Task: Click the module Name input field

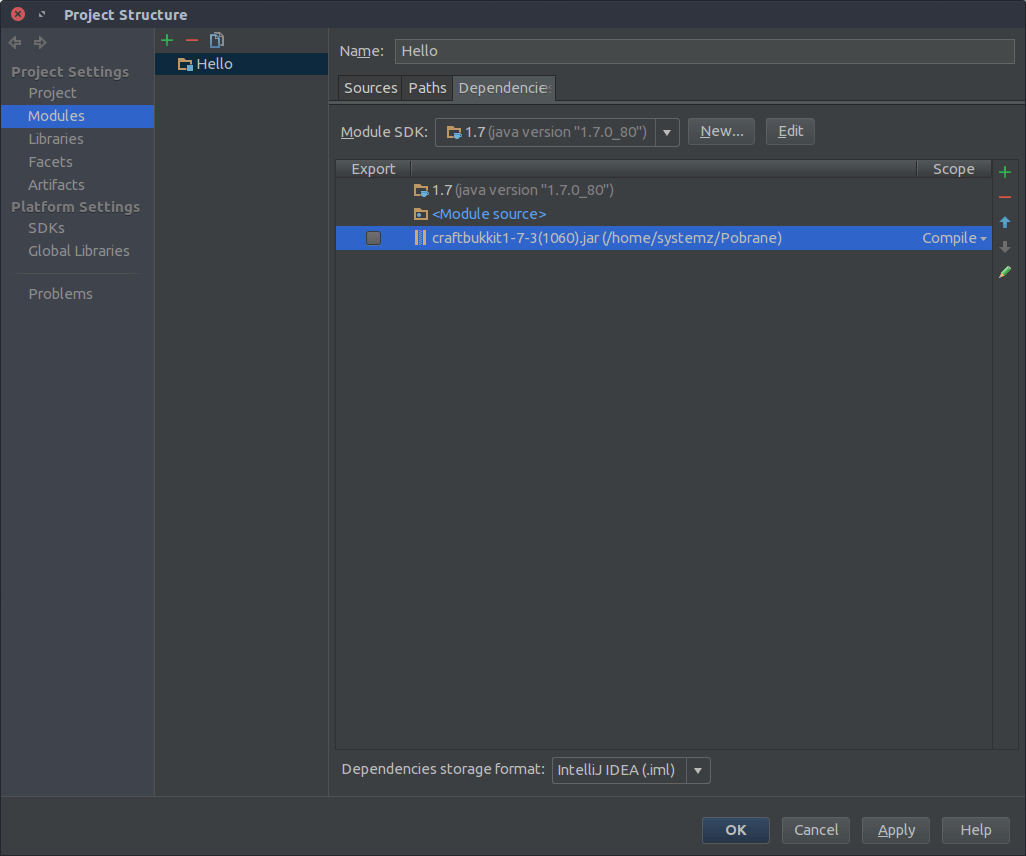Action: (704, 51)
